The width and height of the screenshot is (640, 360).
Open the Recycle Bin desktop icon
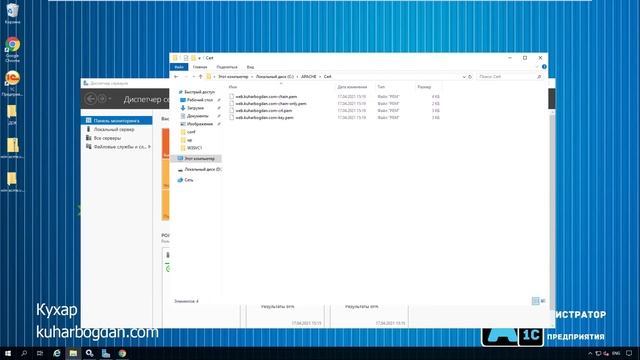click(13, 13)
